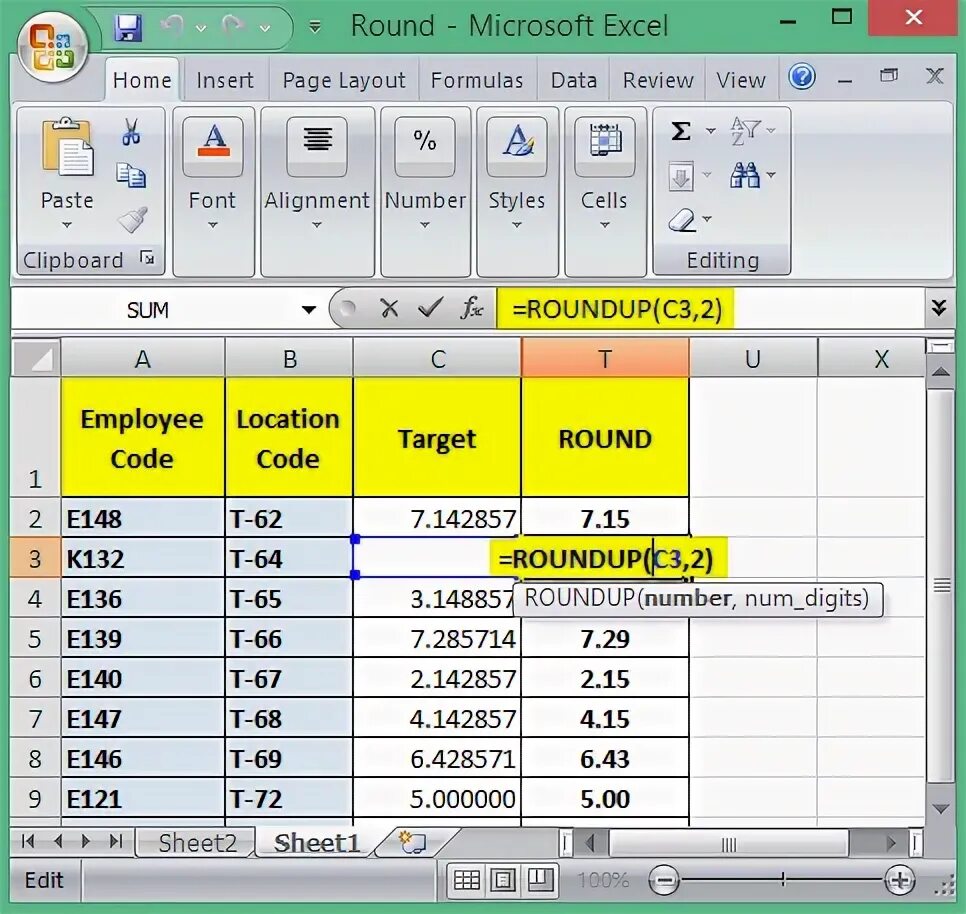Click the Cut scissors icon

[131, 132]
